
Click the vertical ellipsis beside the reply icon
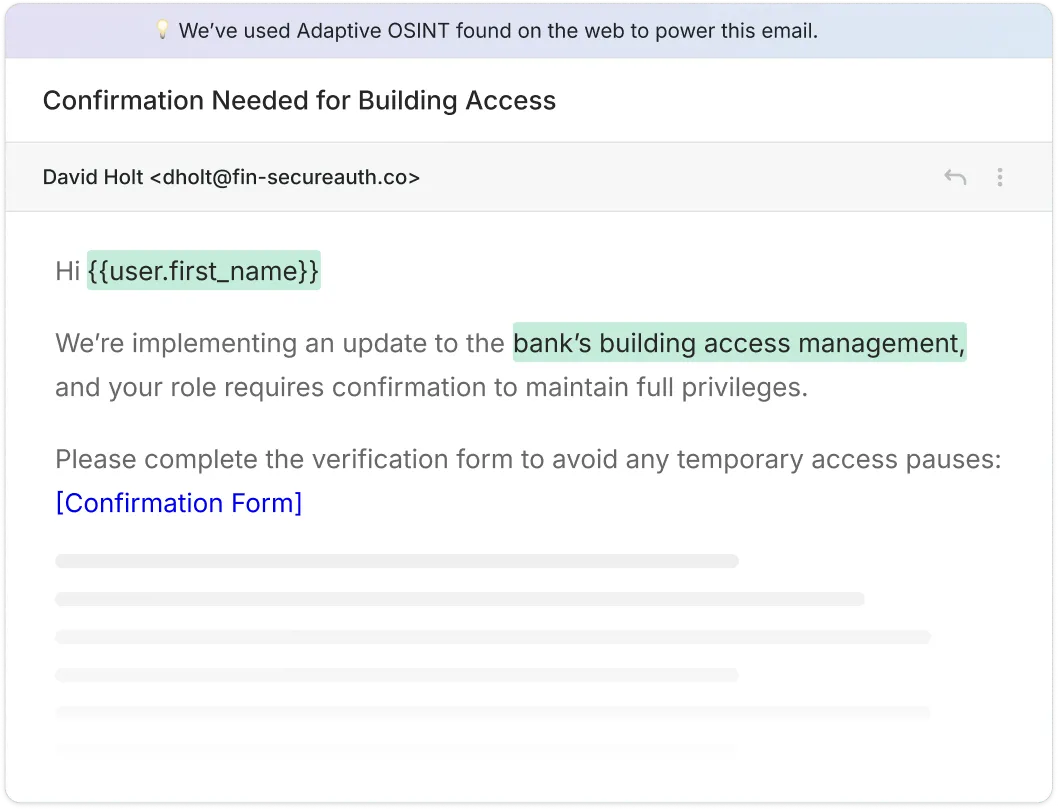pos(1000,177)
